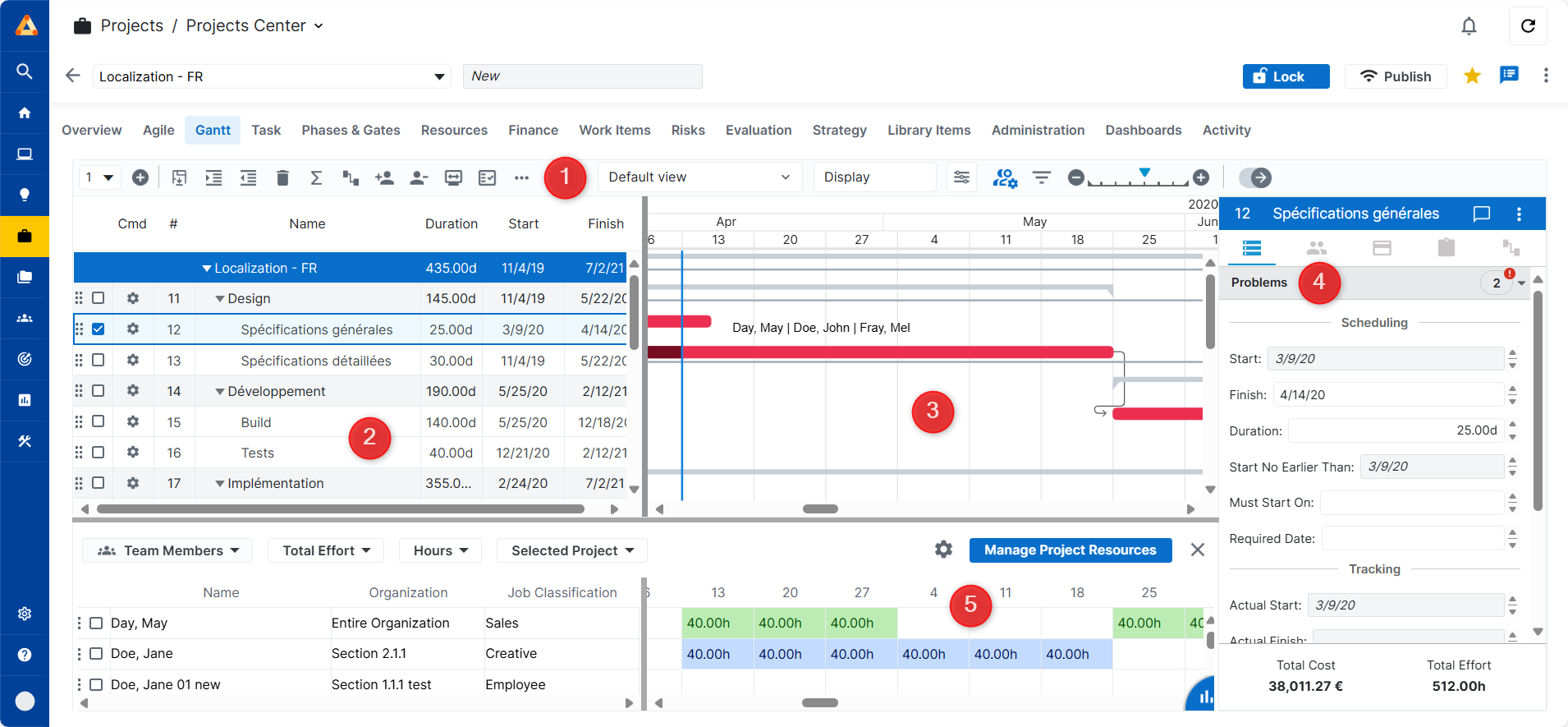
Task: Click the sum sigma icon in toolbar
Action: pyautogui.click(x=316, y=177)
